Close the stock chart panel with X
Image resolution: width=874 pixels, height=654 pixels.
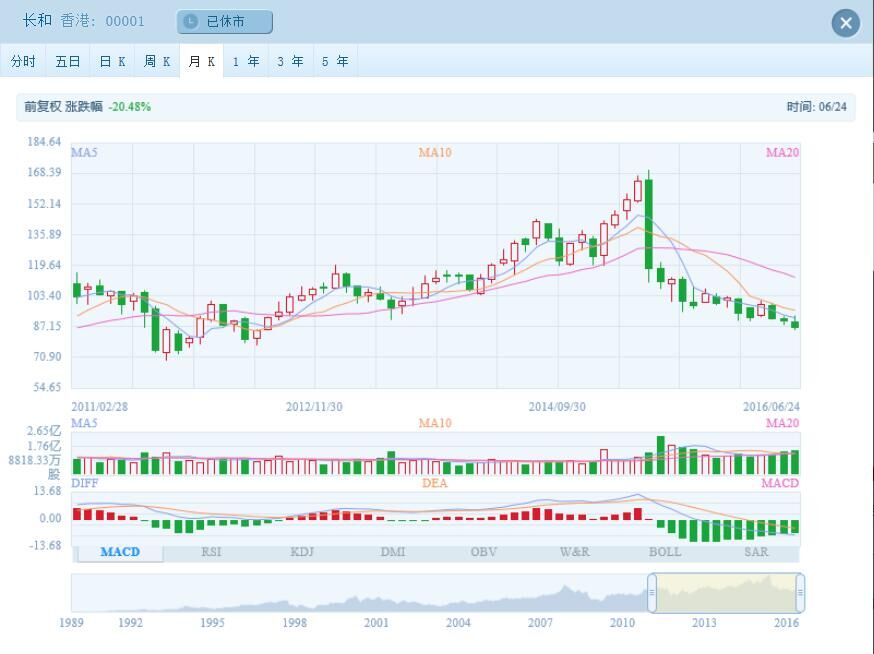[x=846, y=23]
